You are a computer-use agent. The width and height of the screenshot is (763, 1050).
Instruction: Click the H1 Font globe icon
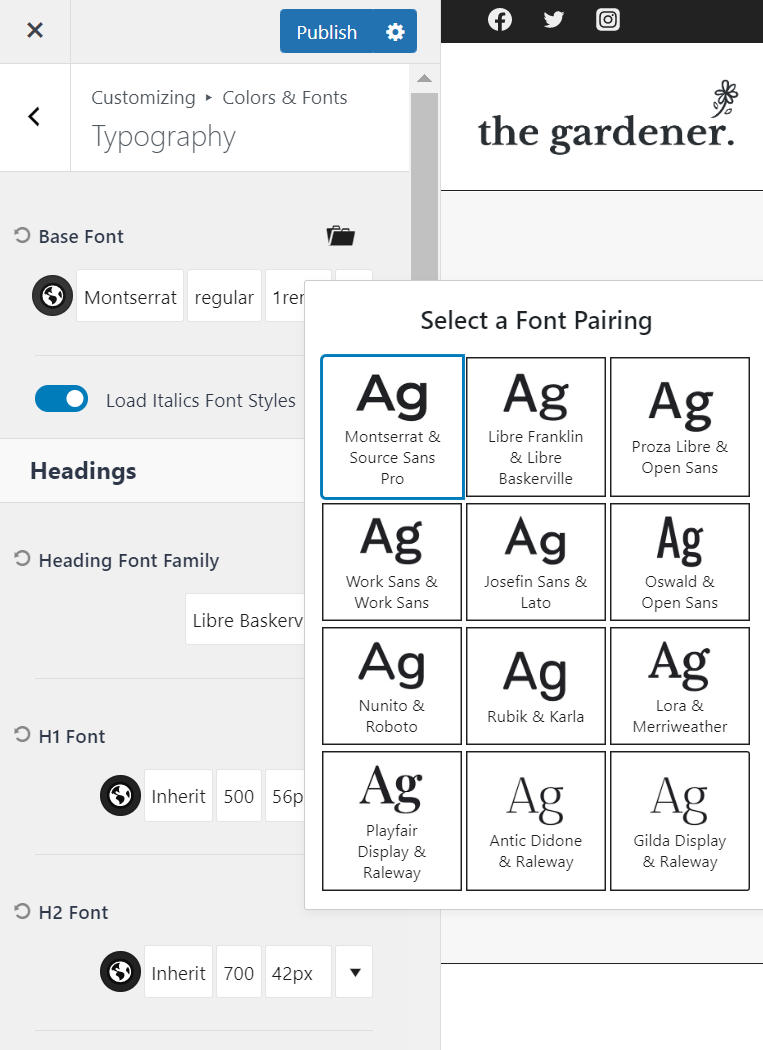pos(120,796)
